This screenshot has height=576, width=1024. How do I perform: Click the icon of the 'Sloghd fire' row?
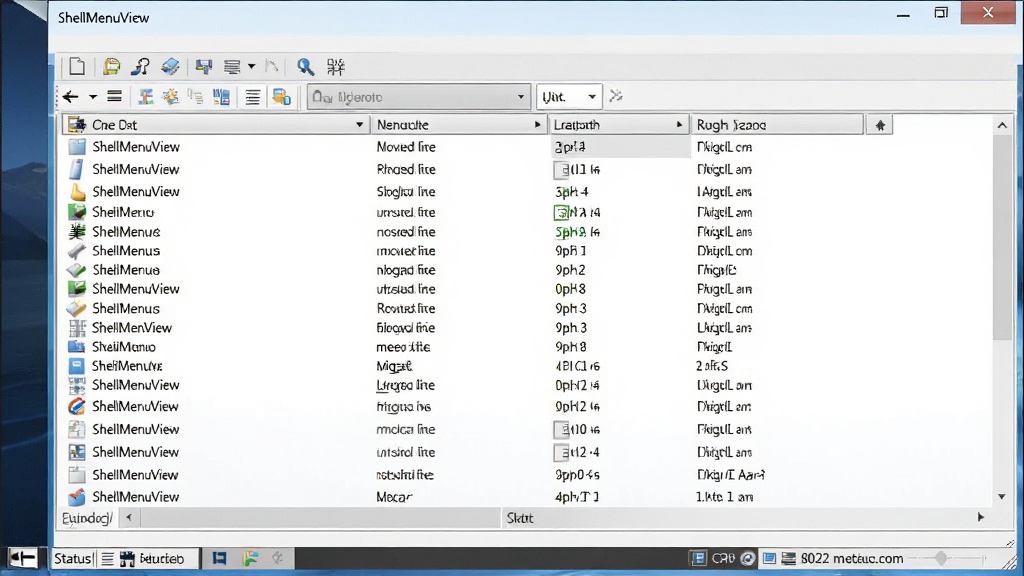tap(77, 191)
